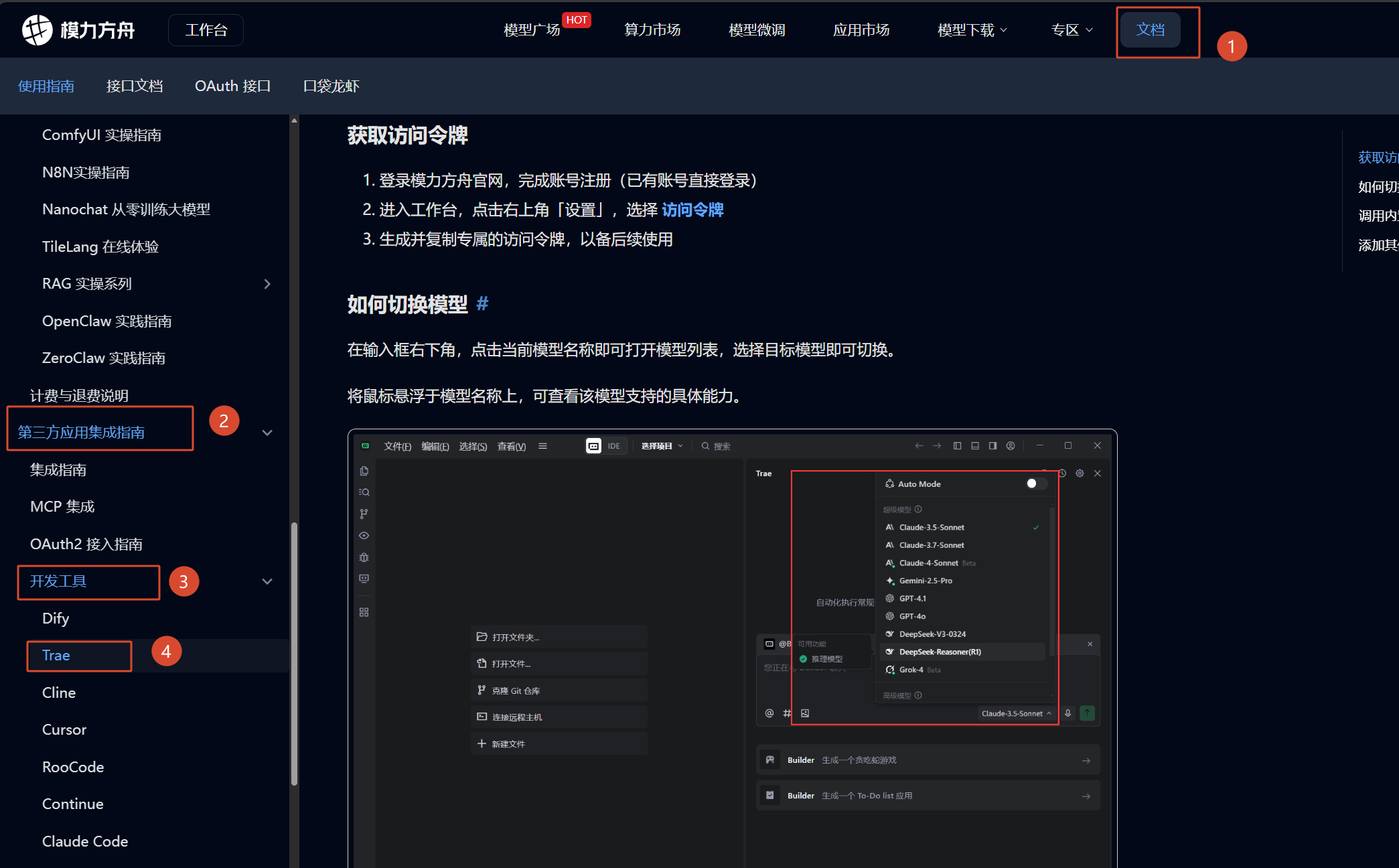Image resolution: width=1399 pixels, height=868 pixels.
Task: Expand the RAG 实操系列 section
Action: [267, 284]
